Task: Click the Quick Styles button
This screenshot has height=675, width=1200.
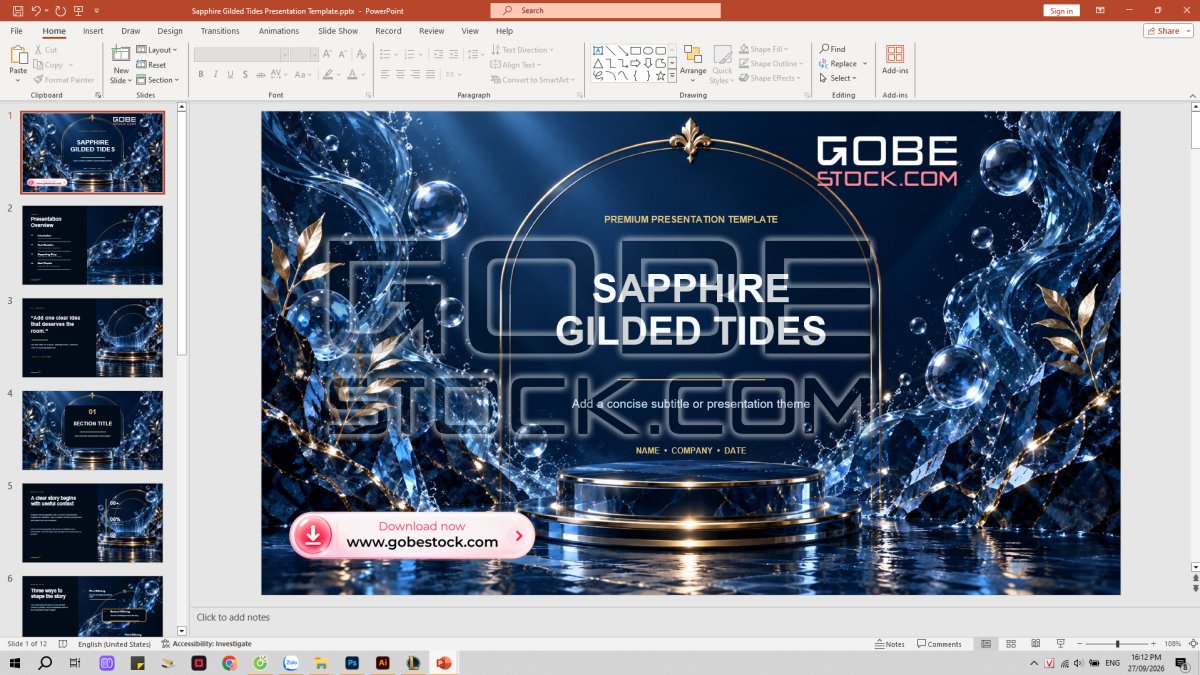Action: (x=722, y=62)
